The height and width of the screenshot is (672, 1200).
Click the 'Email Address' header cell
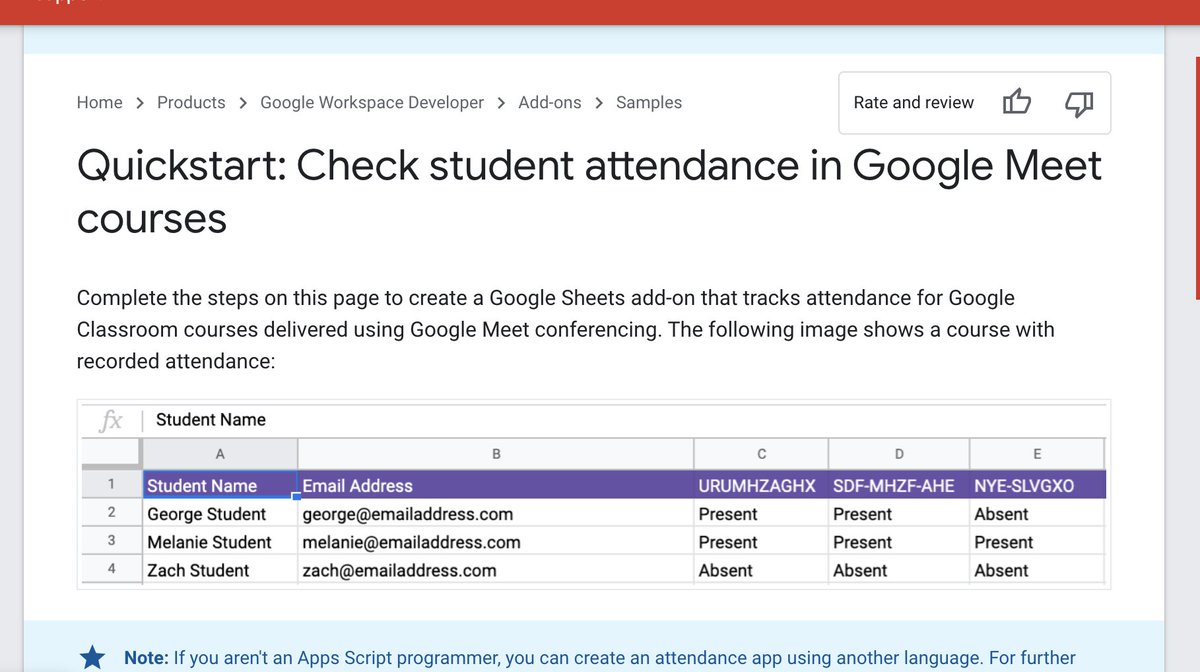[x=496, y=485]
